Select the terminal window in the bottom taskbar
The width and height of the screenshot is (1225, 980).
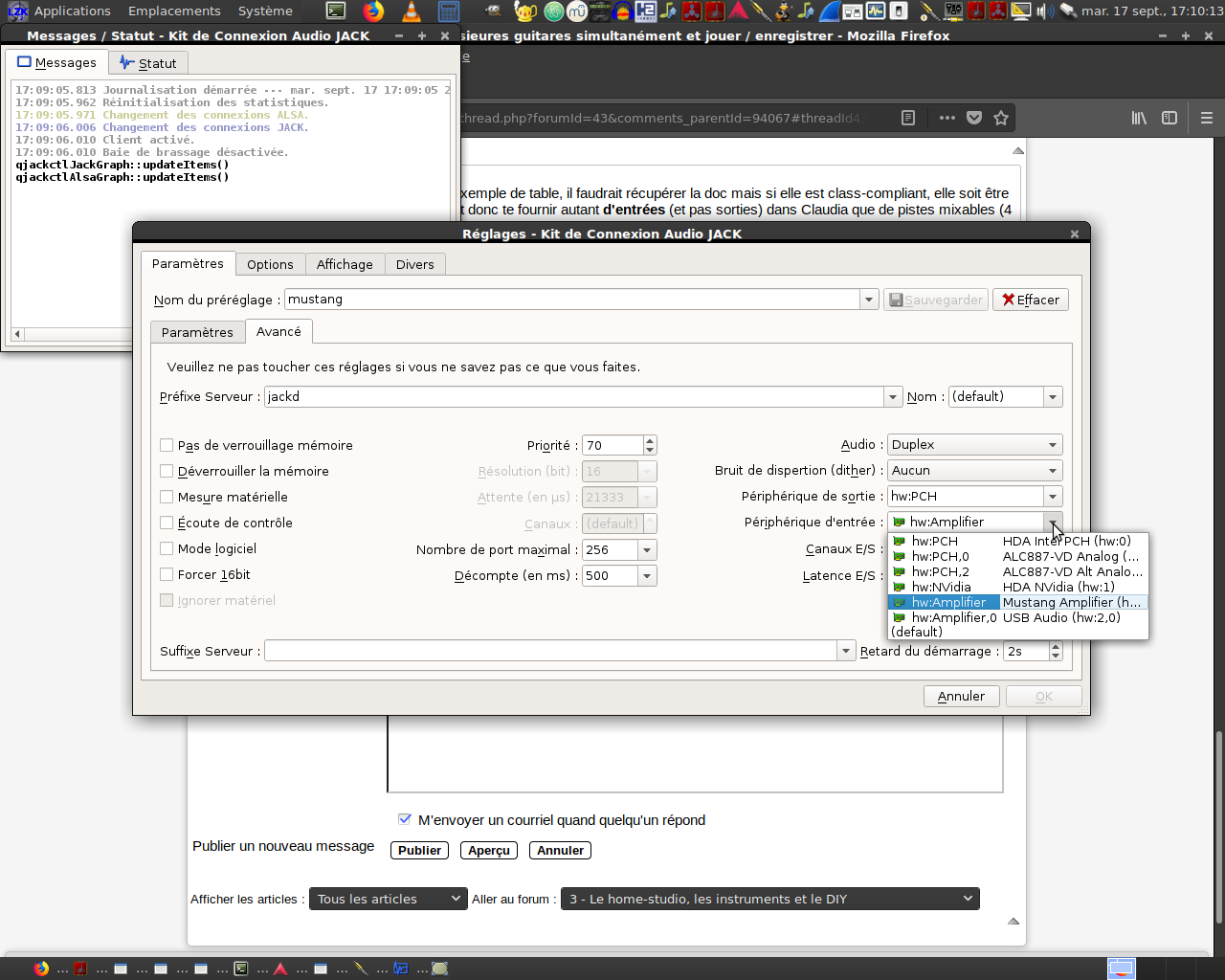pos(240,969)
